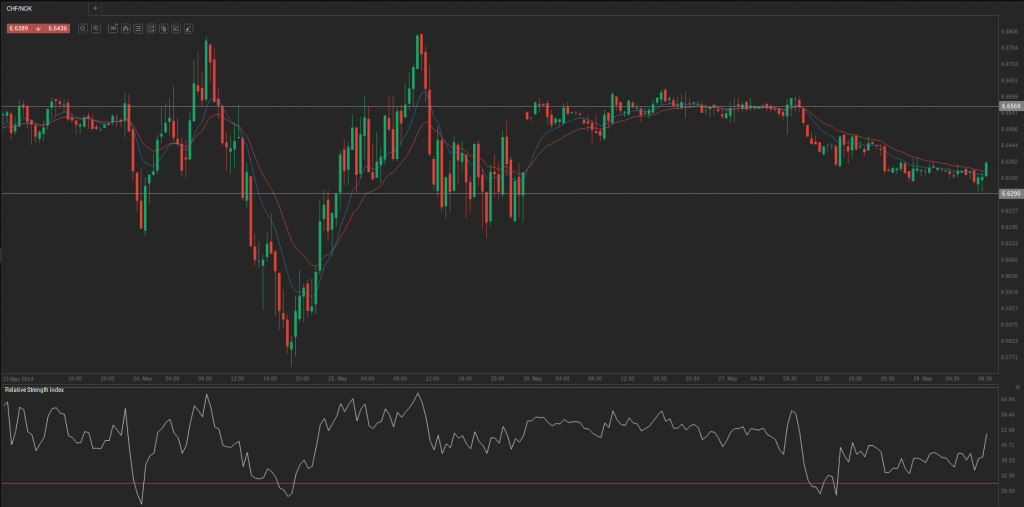Click the 27. May date on time axis
The image size is (1024, 507).
coord(727,379)
